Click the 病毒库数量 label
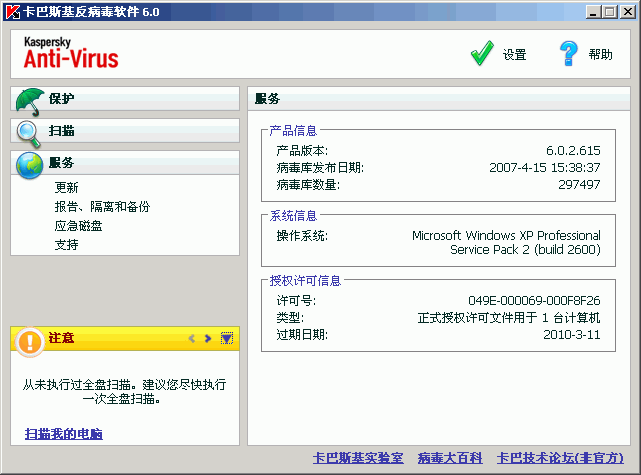The image size is (641, 475). (x=308, y=185)
